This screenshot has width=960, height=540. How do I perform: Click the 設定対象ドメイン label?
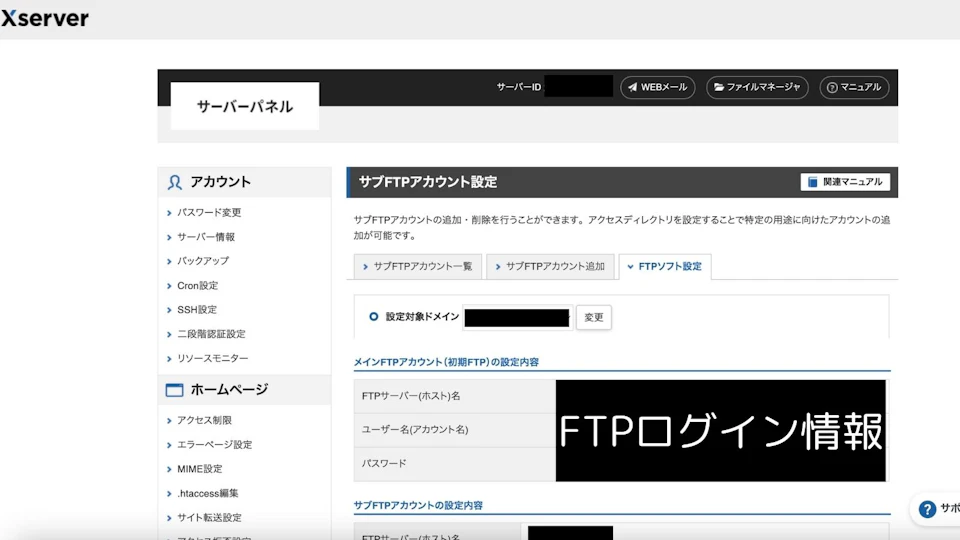click(x=422, y=317)
